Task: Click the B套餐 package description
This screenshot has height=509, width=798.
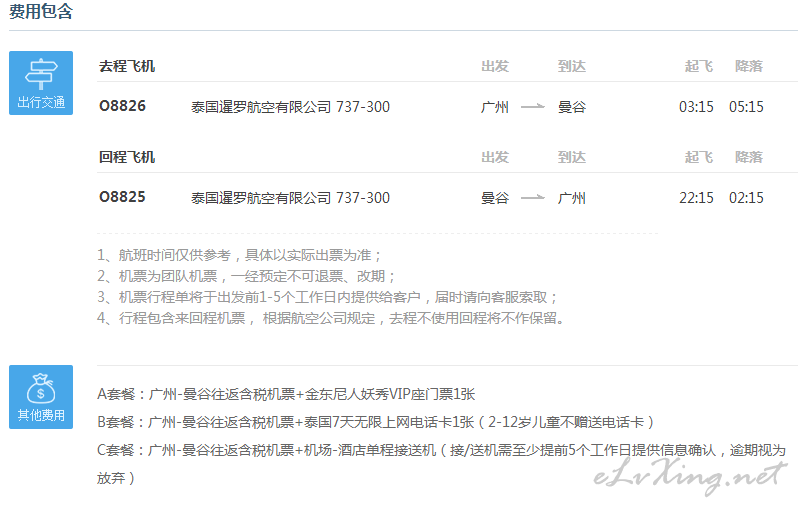Action: point(376,422)
